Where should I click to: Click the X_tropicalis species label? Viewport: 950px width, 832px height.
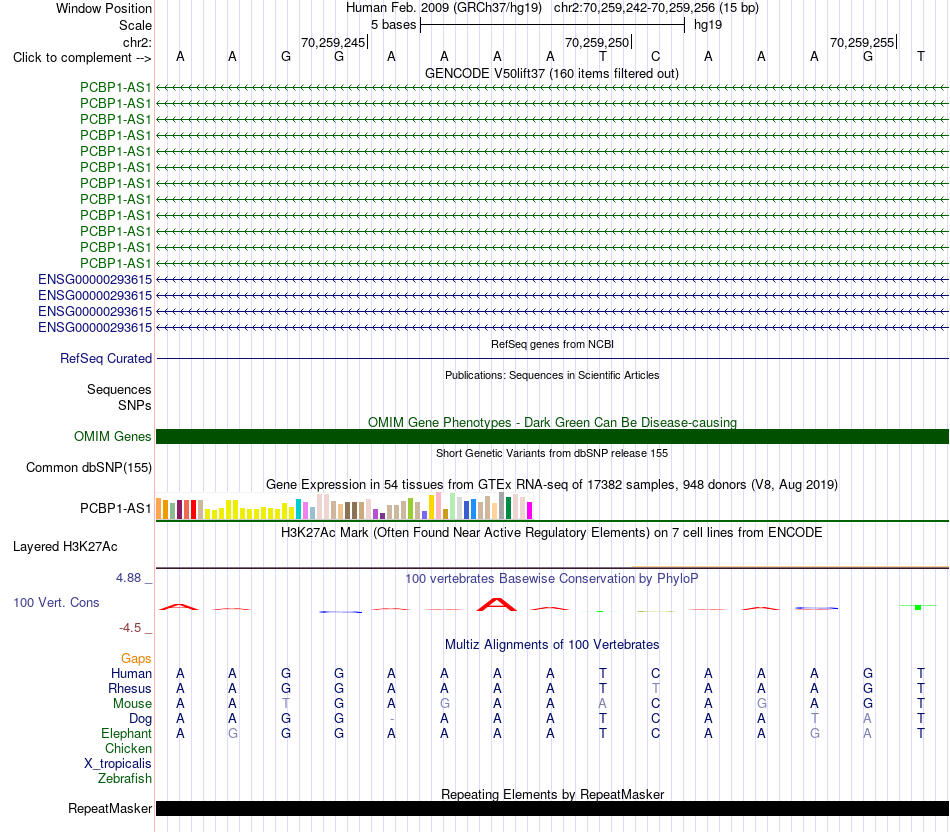pyautogui.click(x=118, y=764)
